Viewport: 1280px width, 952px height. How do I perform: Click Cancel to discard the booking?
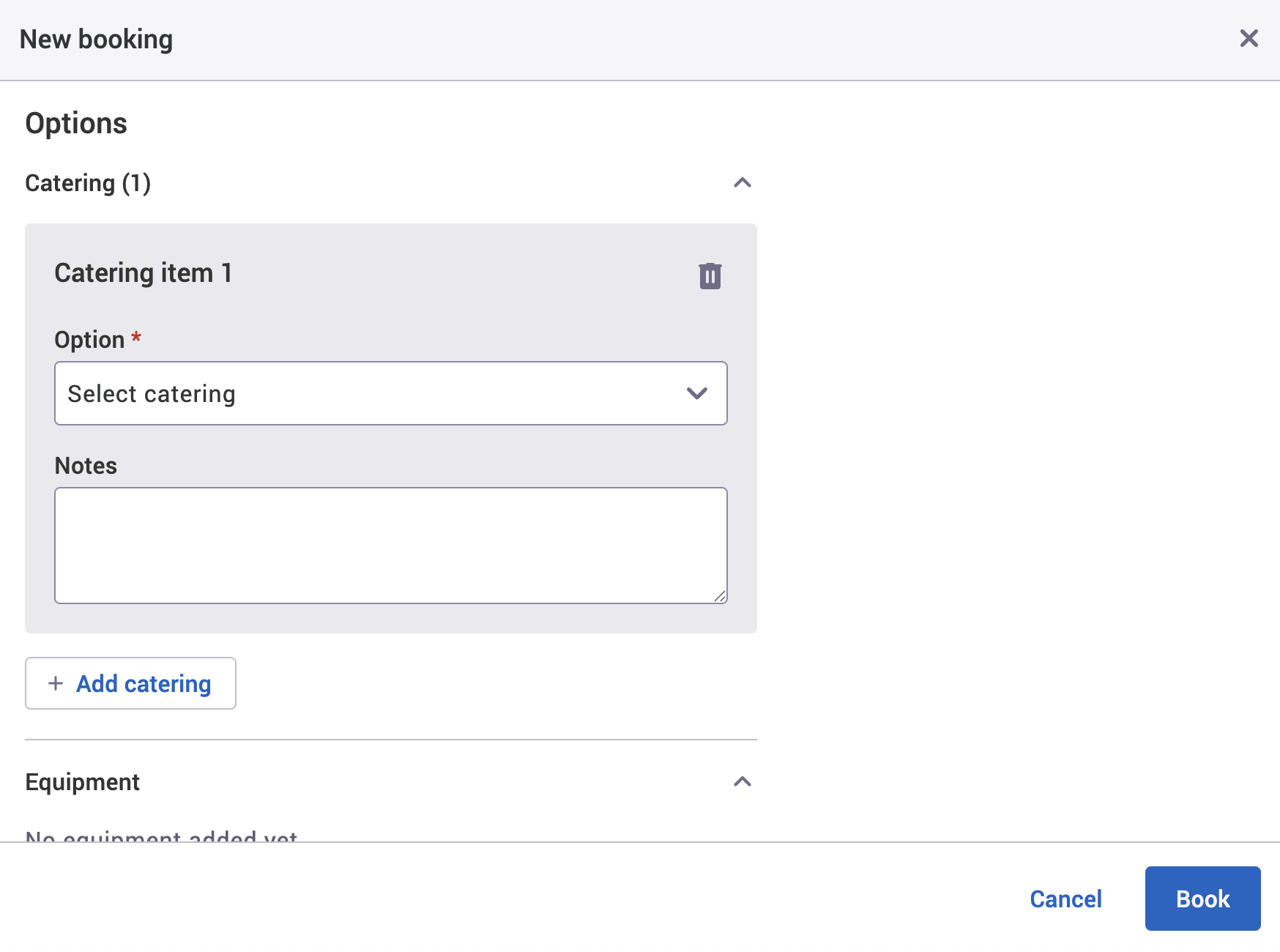pyautogui.click(x=1065, y=899)
